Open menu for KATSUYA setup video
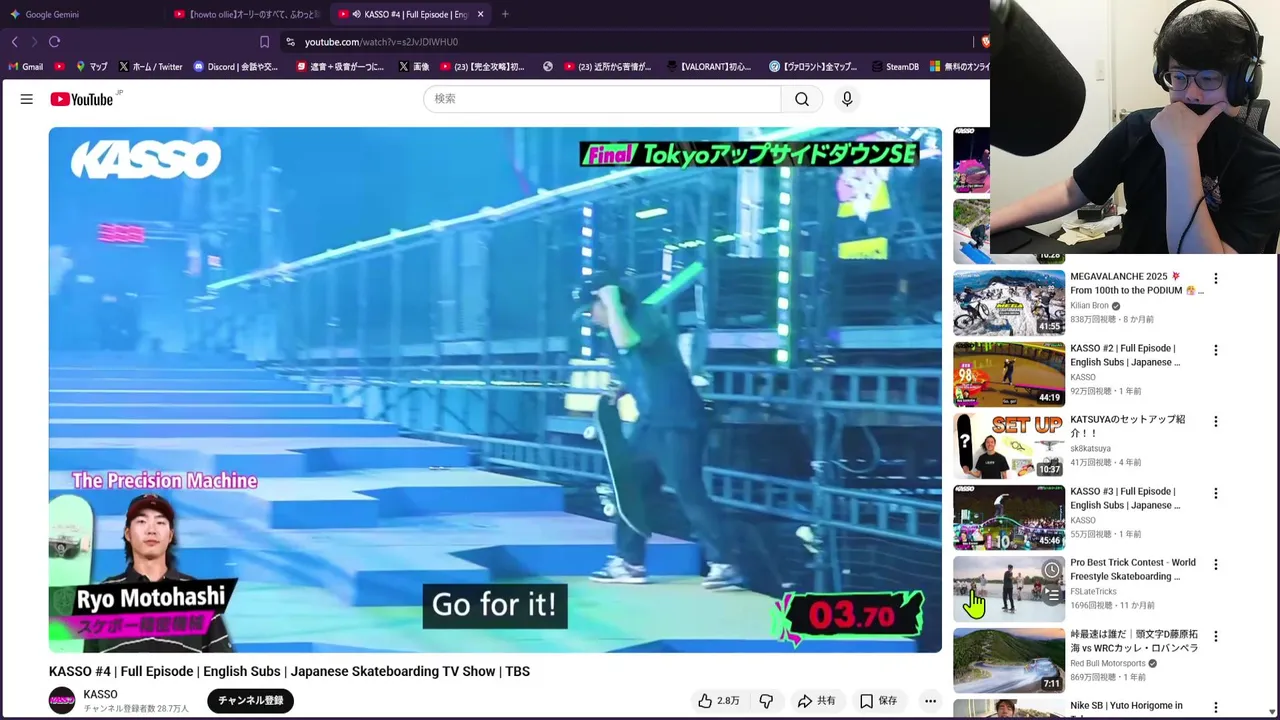Screen dimensions: 1280x720 pos(1216,421)
